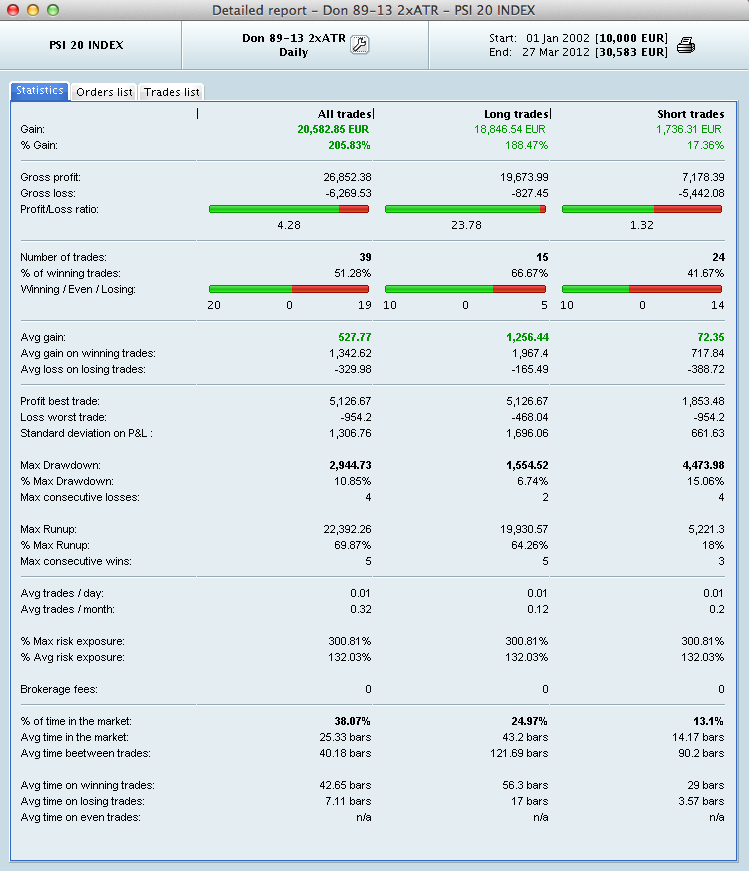Zoom window with green button
This screenshot has width=749, height=871.
(53, 10)
